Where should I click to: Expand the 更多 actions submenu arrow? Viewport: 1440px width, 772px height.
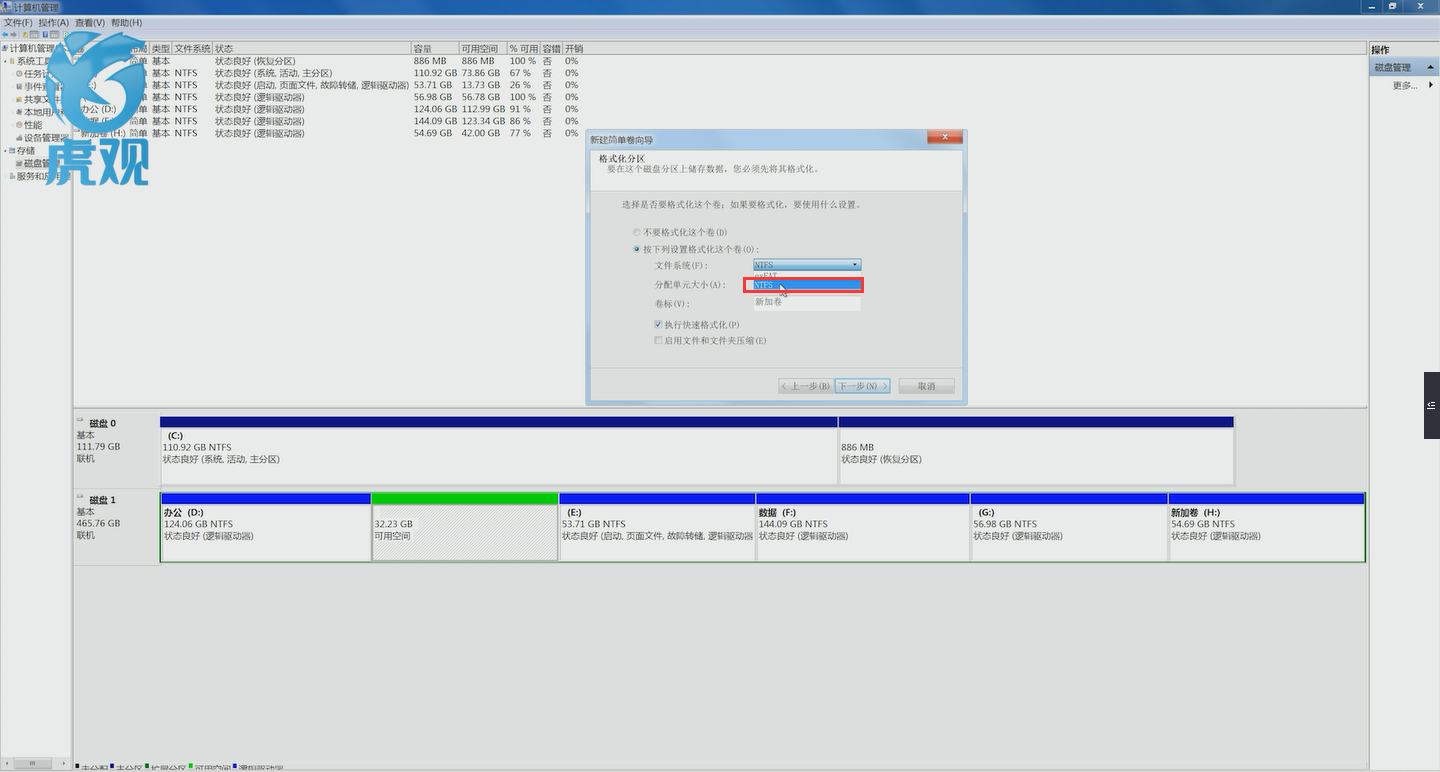tap(1431, 85)
